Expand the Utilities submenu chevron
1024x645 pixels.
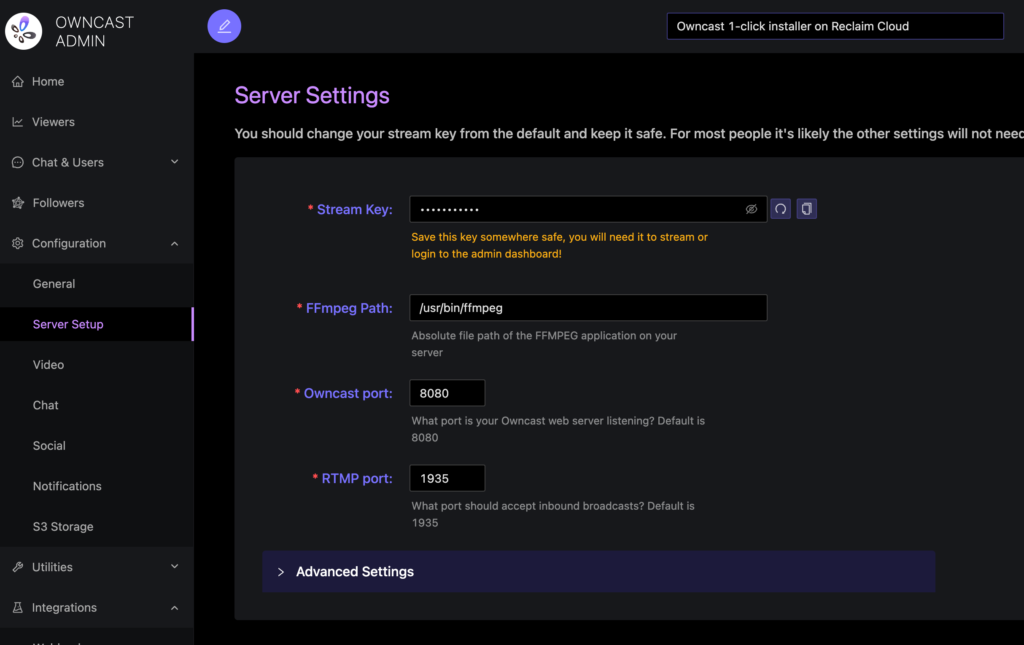(x=174, y=567)
